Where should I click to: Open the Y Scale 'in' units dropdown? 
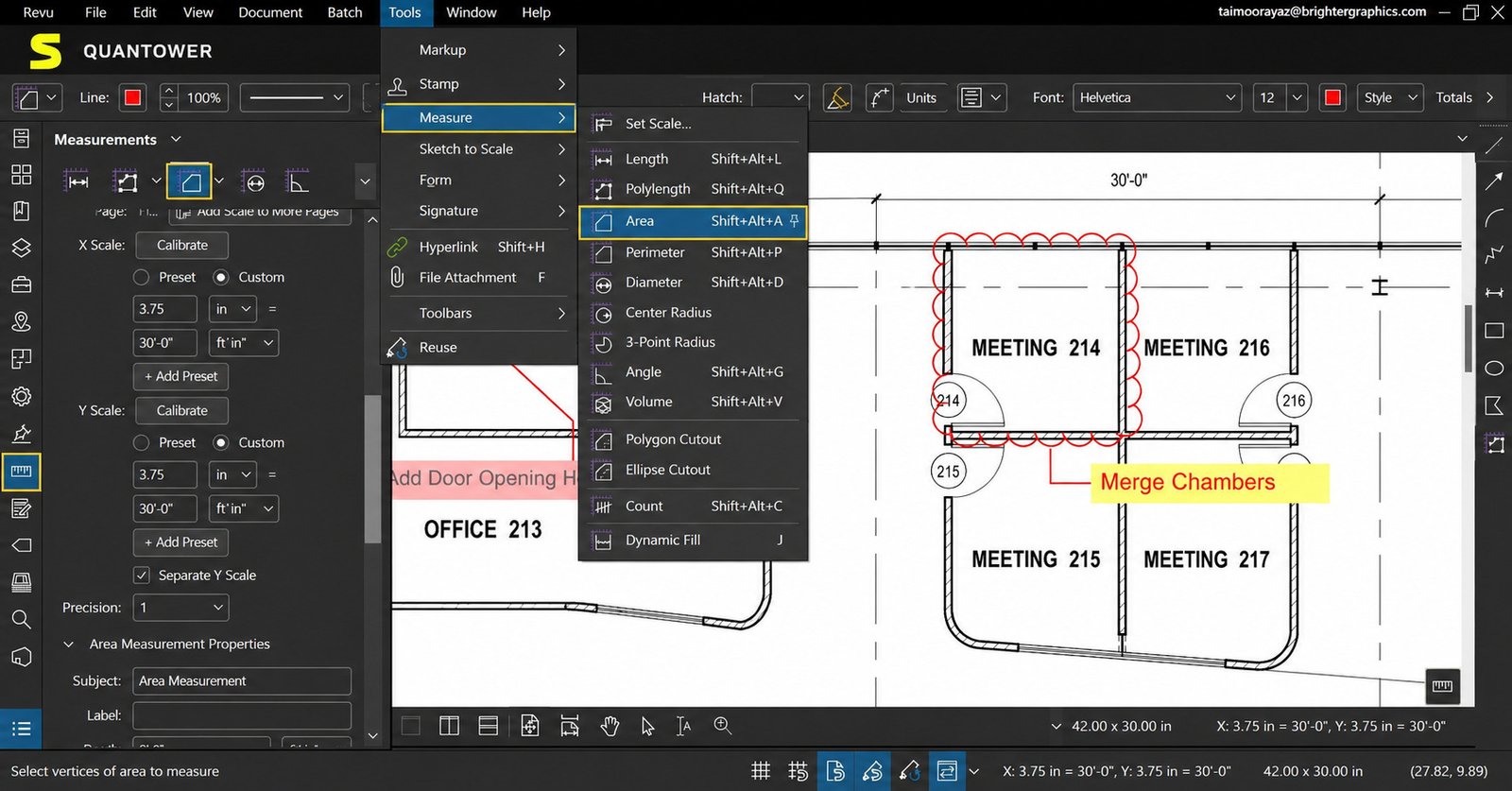click(x=233, y=474)
